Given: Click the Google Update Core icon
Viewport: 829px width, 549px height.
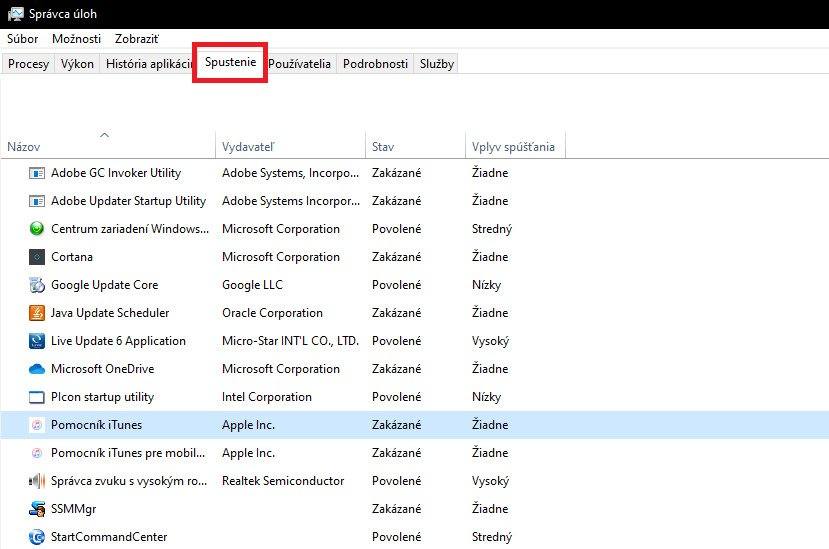Looking at the screenshot, I should (36, 285).
